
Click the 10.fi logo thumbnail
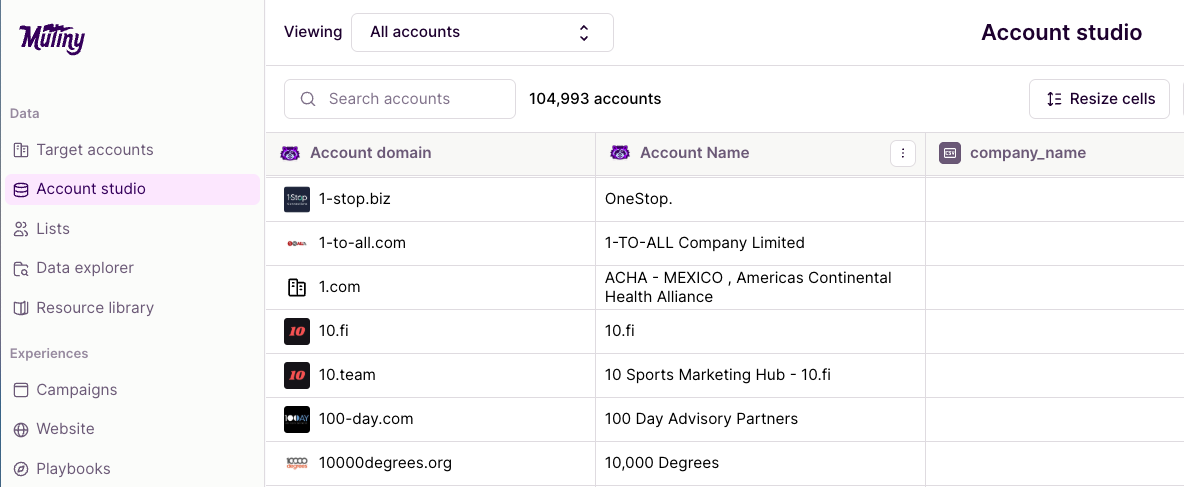pyautogui.click(x=297, y=331)
